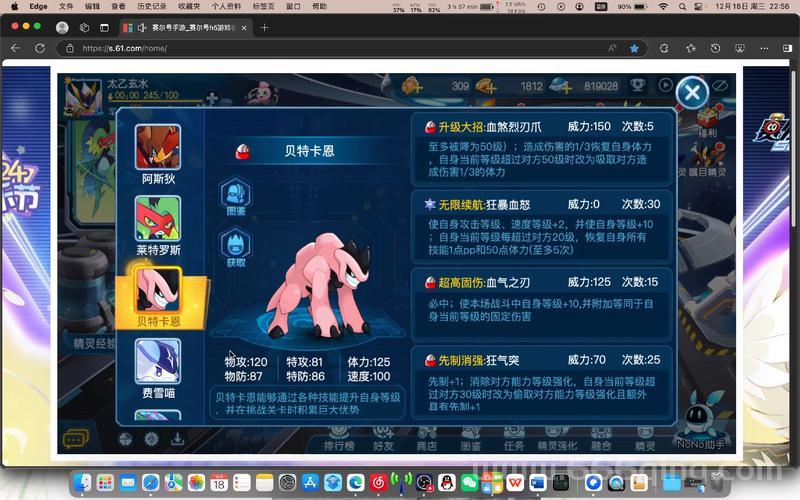
Task: Click the trophy icon in game header
Action: (637, 85)
